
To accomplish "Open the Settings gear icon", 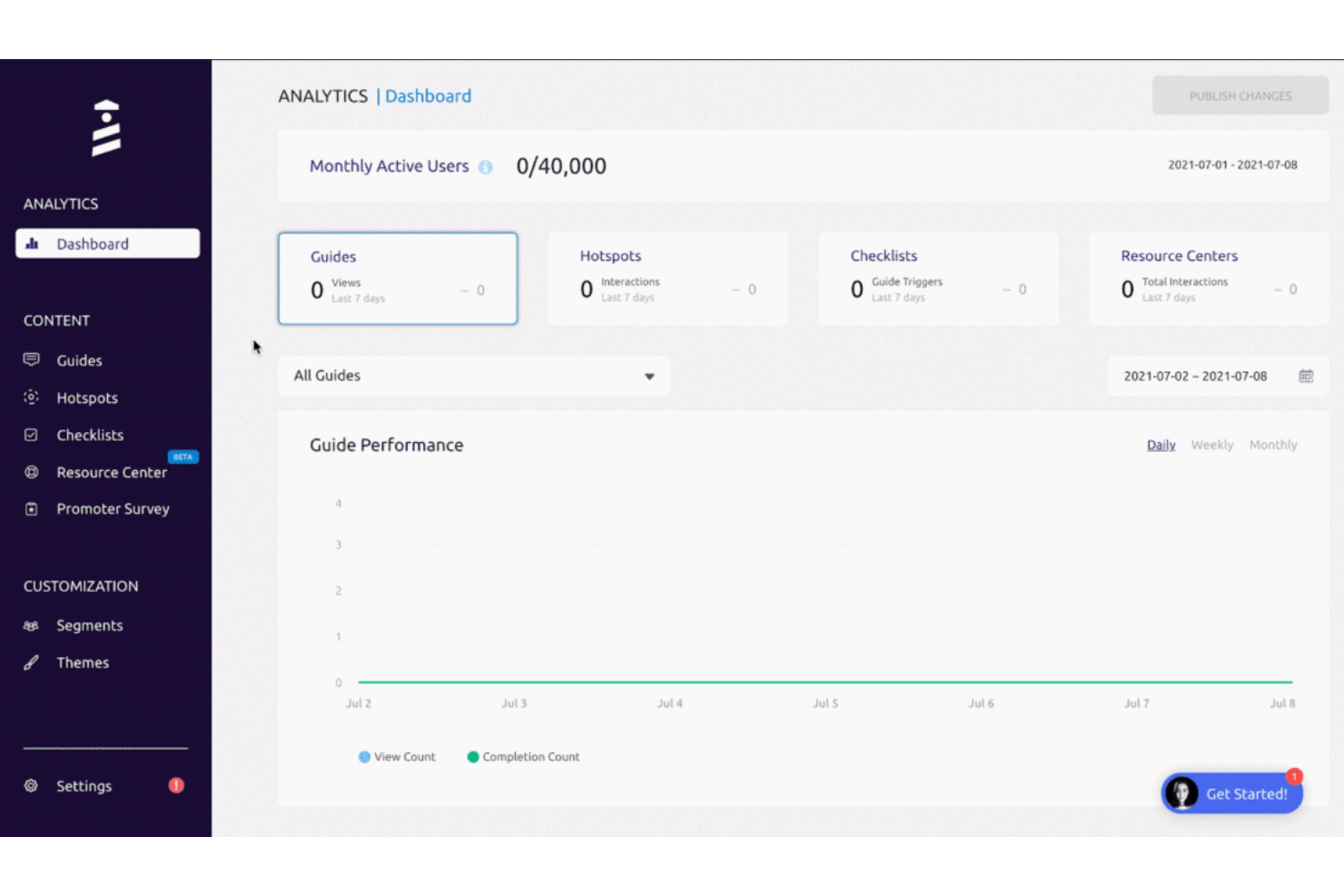I will [x=32, y=786].
